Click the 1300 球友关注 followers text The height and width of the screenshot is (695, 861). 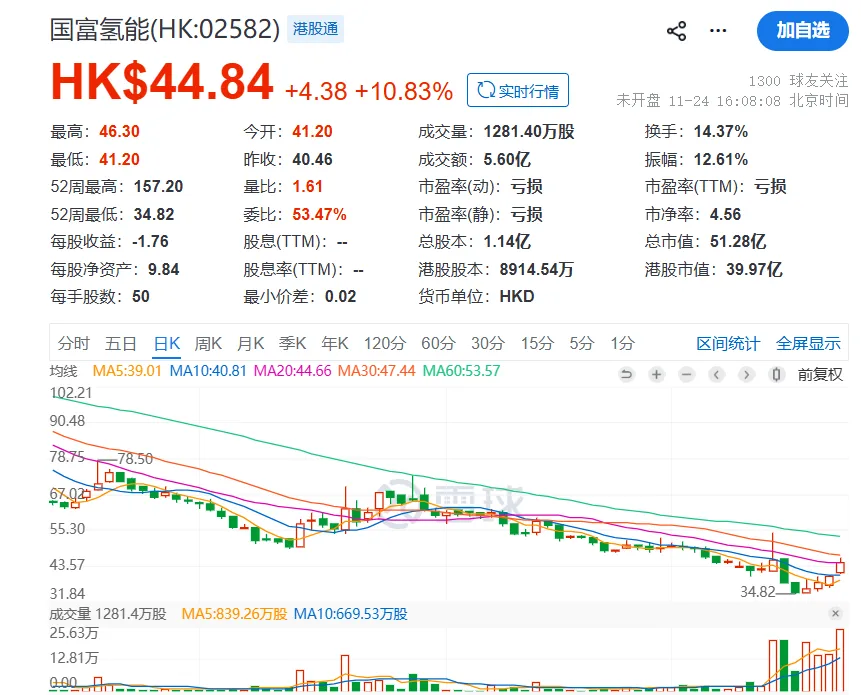[x=798, y=81]
